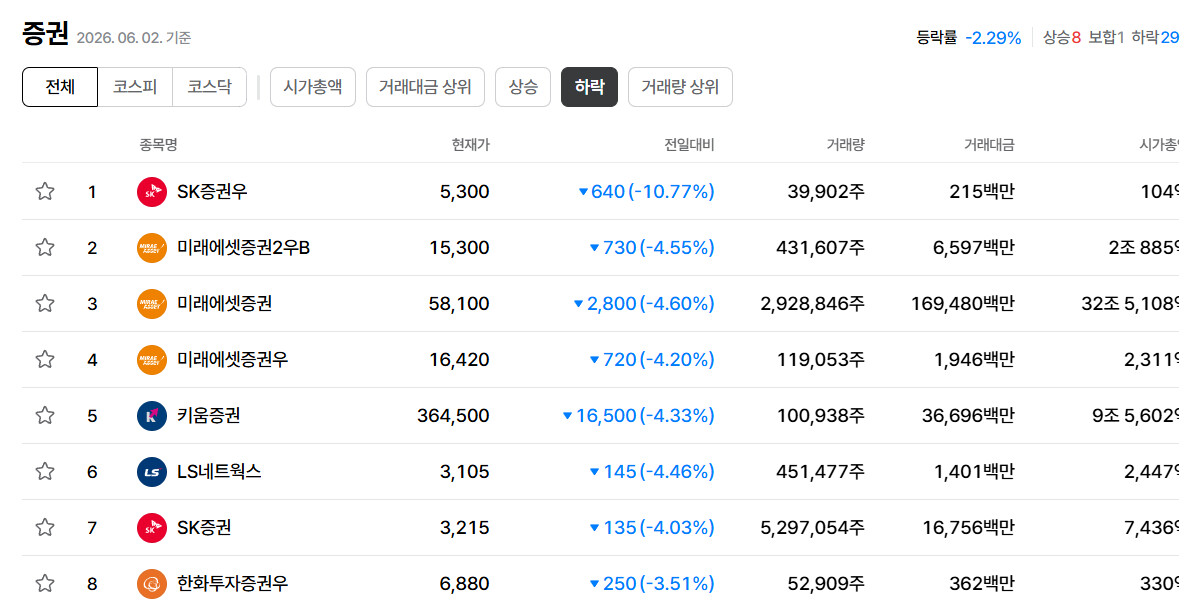Open 미래에셋증권2우B stock link
This screenshot has height=605, width=1202.
coord(243,247)
